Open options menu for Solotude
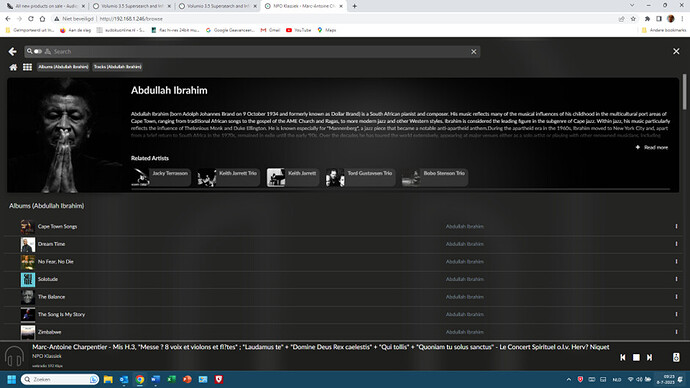 pyautogui.click(x=676, y=279)
